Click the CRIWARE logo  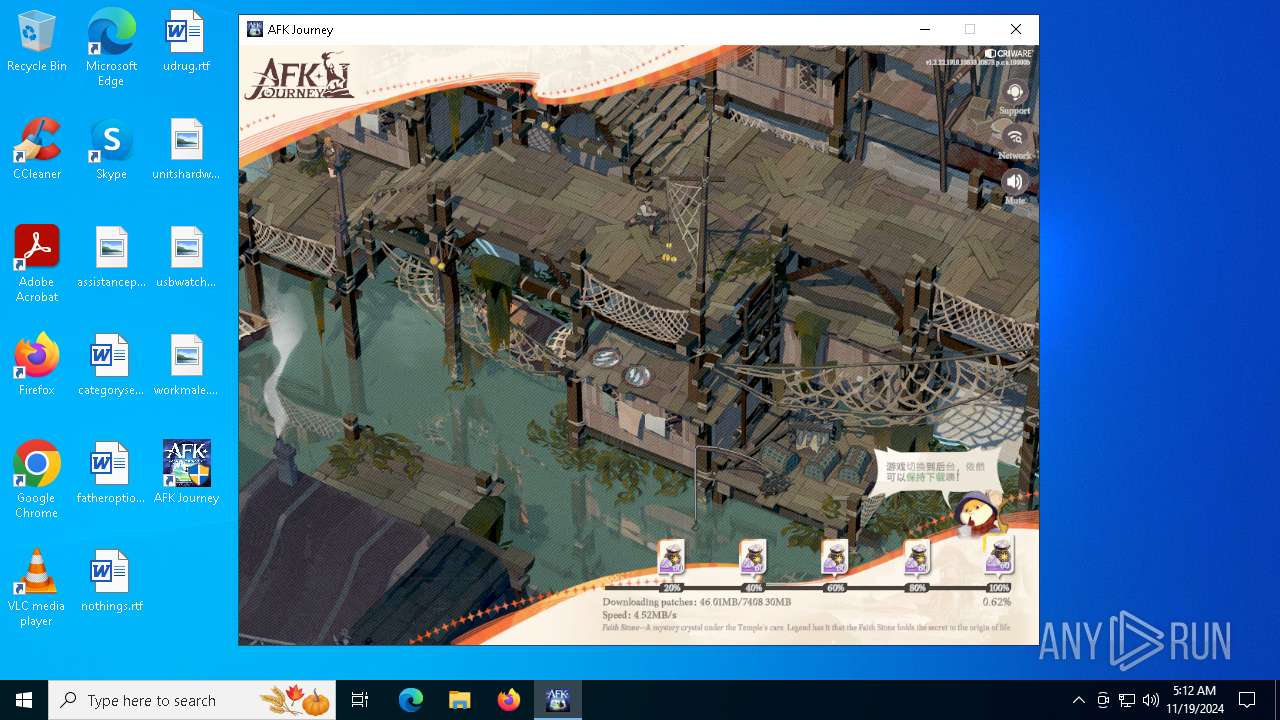click(1008, 54)
